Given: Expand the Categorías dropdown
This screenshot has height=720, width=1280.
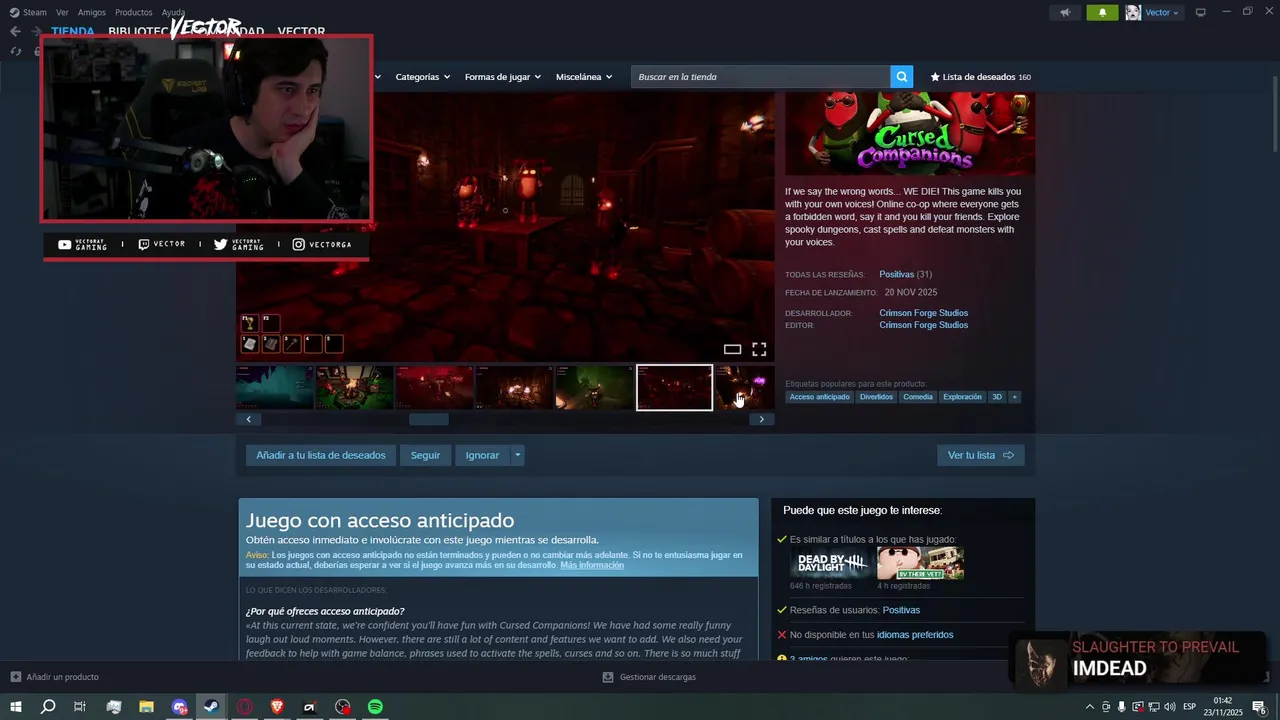Looking at the screenshot, I should (422, 77).
